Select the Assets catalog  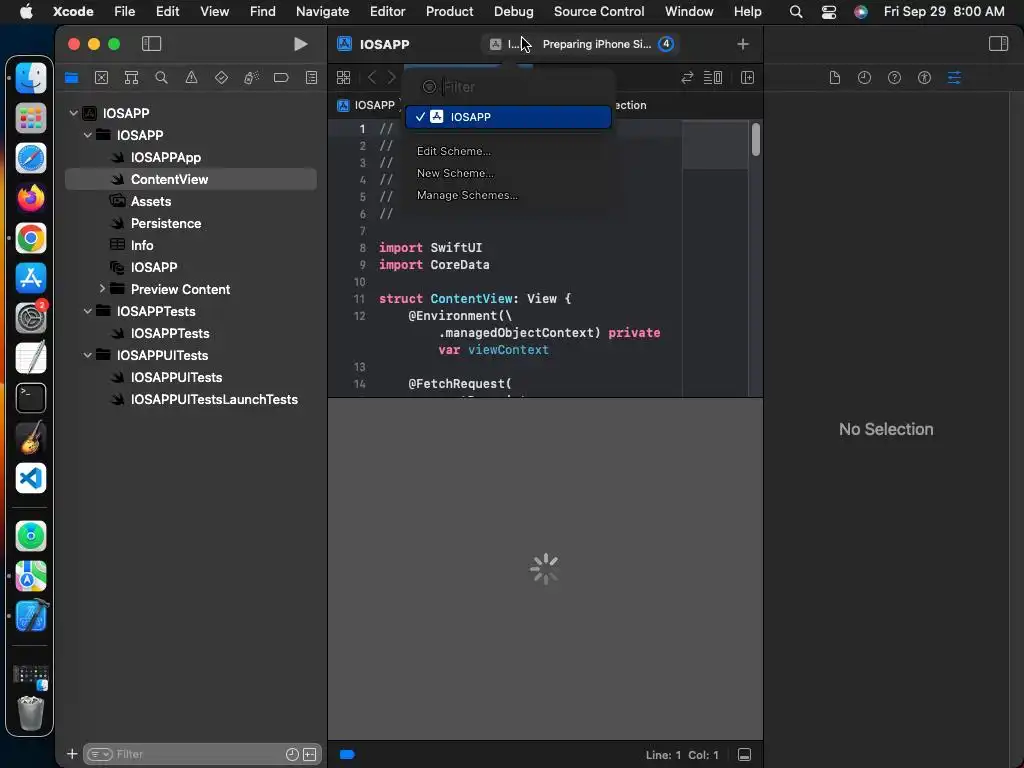150,201
